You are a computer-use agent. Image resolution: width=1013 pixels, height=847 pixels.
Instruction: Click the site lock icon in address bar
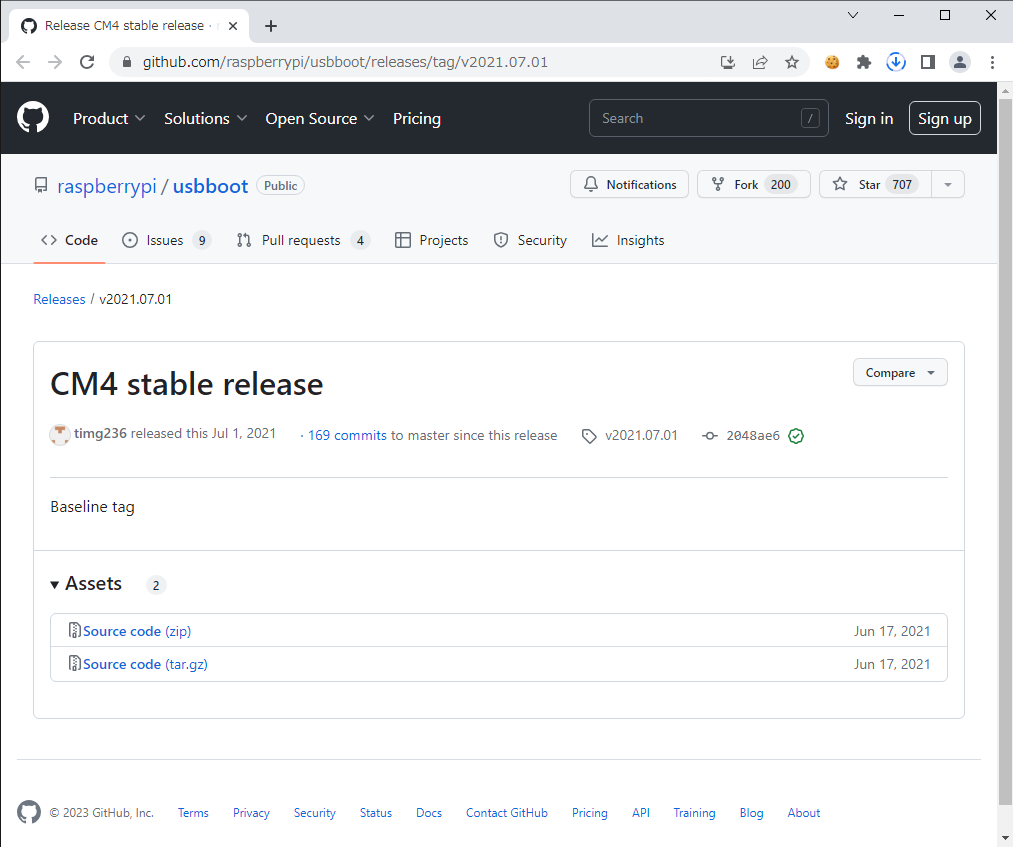click(127, 62)
